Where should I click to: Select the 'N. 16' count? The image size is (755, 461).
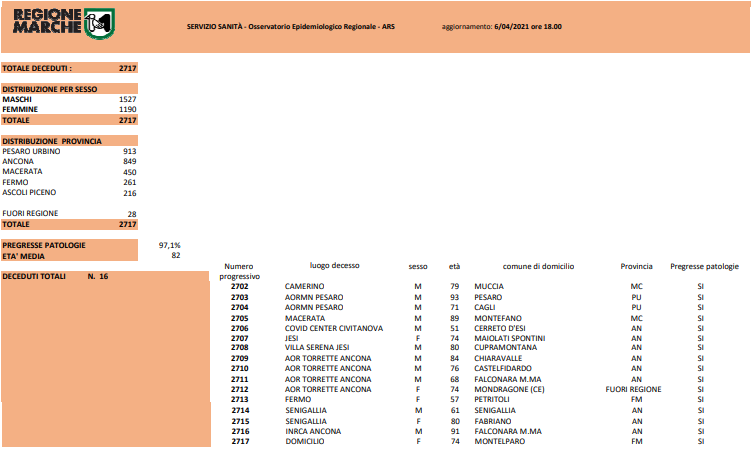click(x=98, y=277)
